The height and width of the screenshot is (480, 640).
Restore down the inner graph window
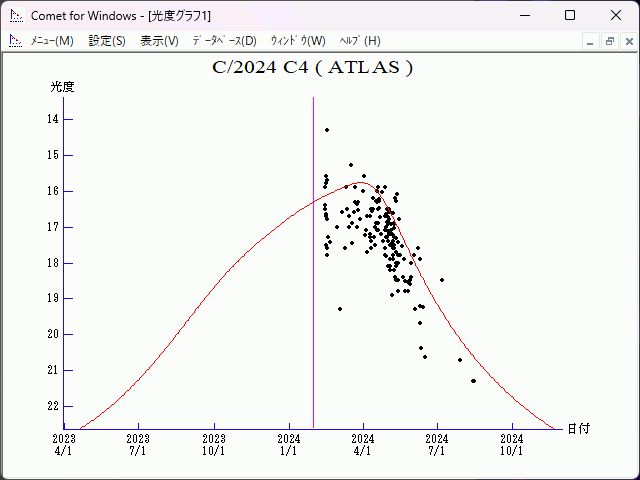pyautogui.click(x=609, y=41)
